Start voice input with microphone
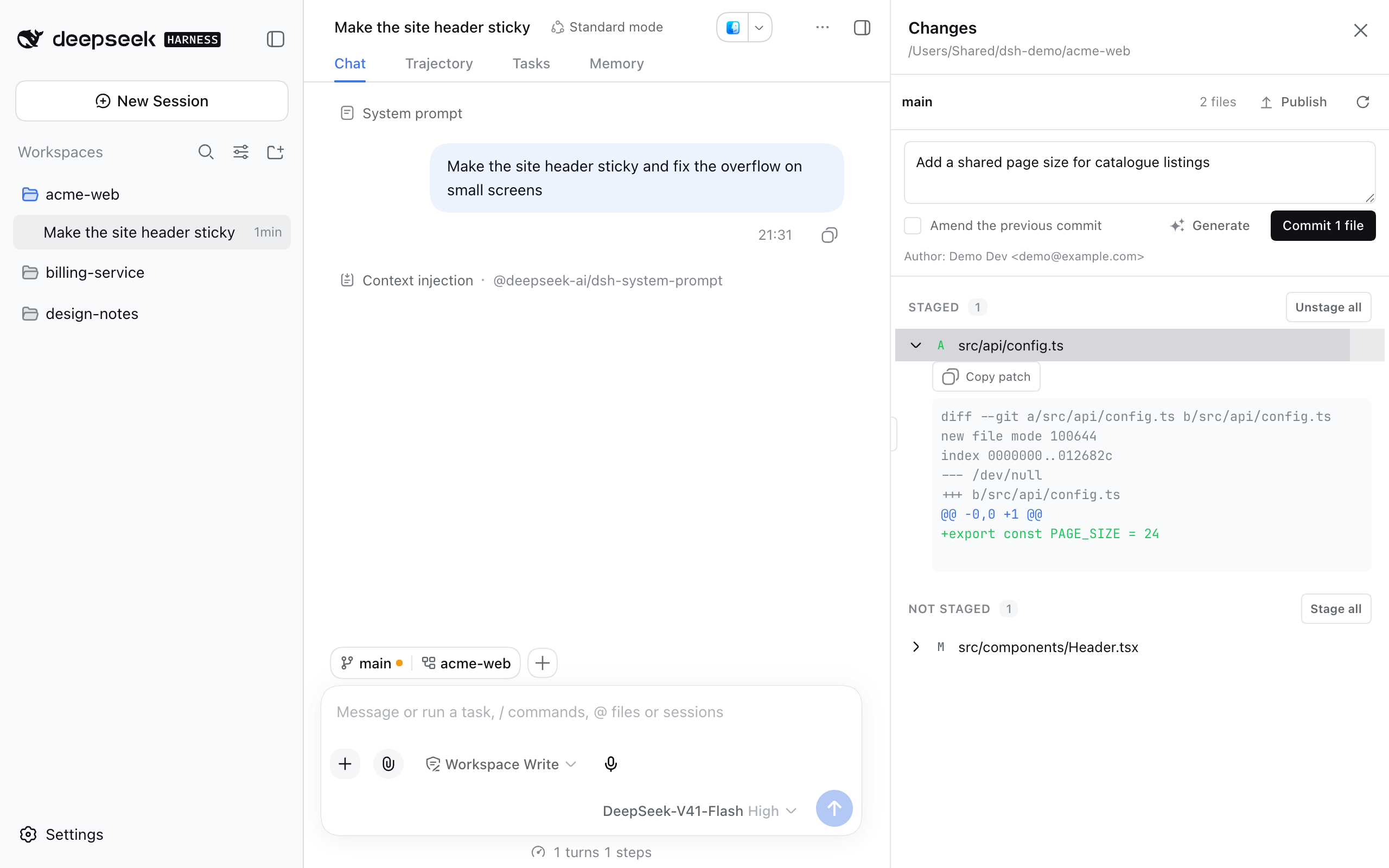Screen dimensions: 1389x868 coord(611,764)
